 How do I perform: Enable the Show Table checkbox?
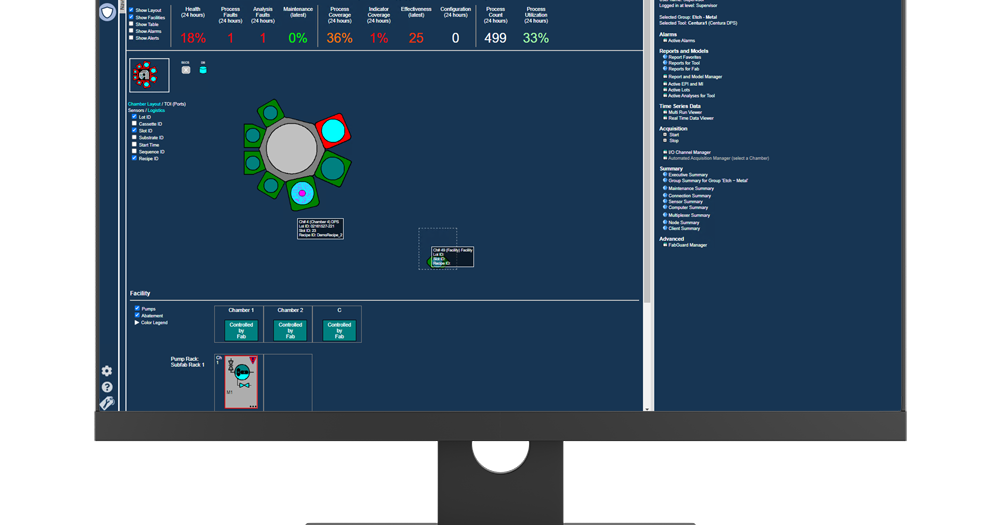coord(131,24)
